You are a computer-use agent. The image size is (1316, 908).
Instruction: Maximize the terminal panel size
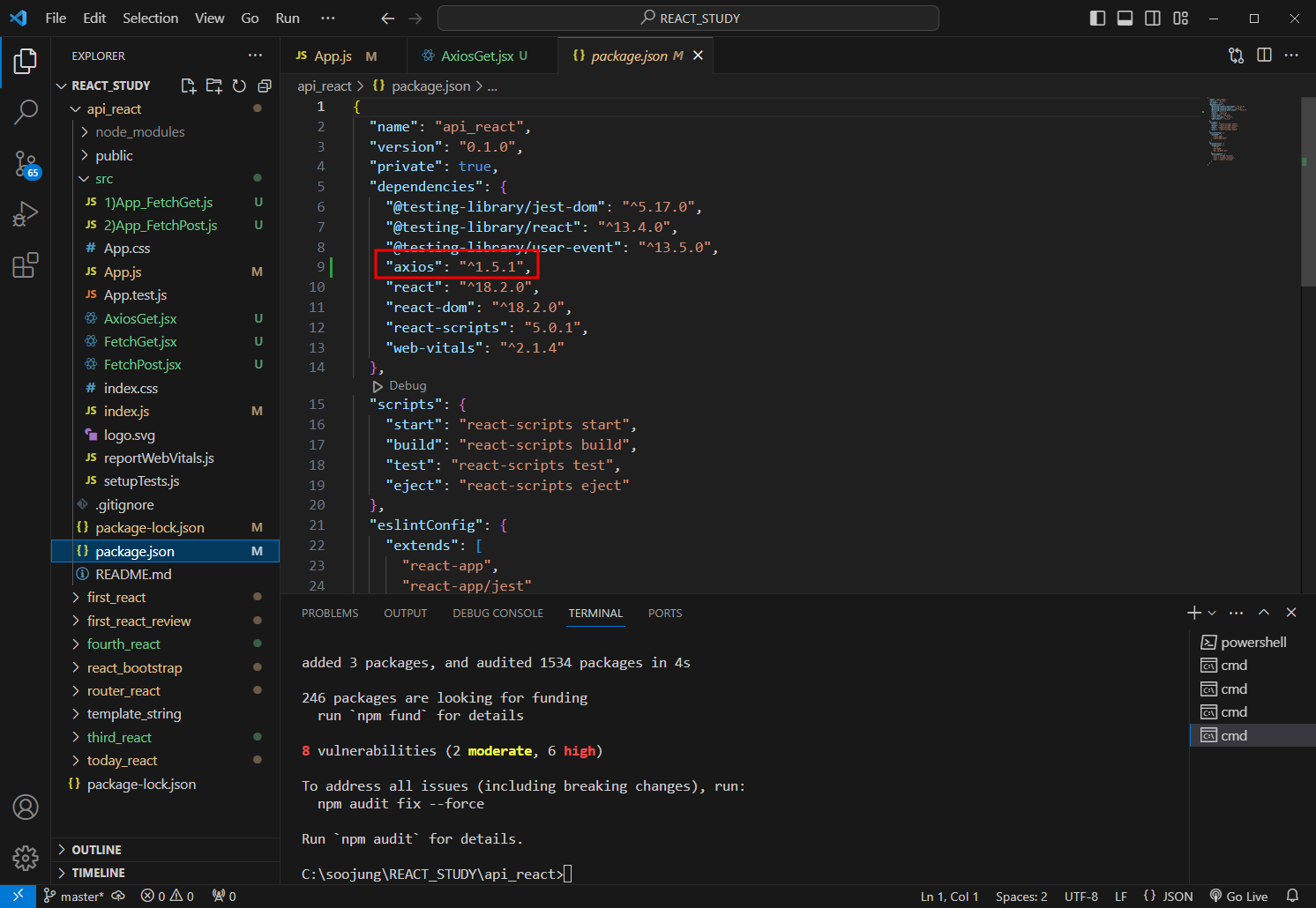[1264, 613]
